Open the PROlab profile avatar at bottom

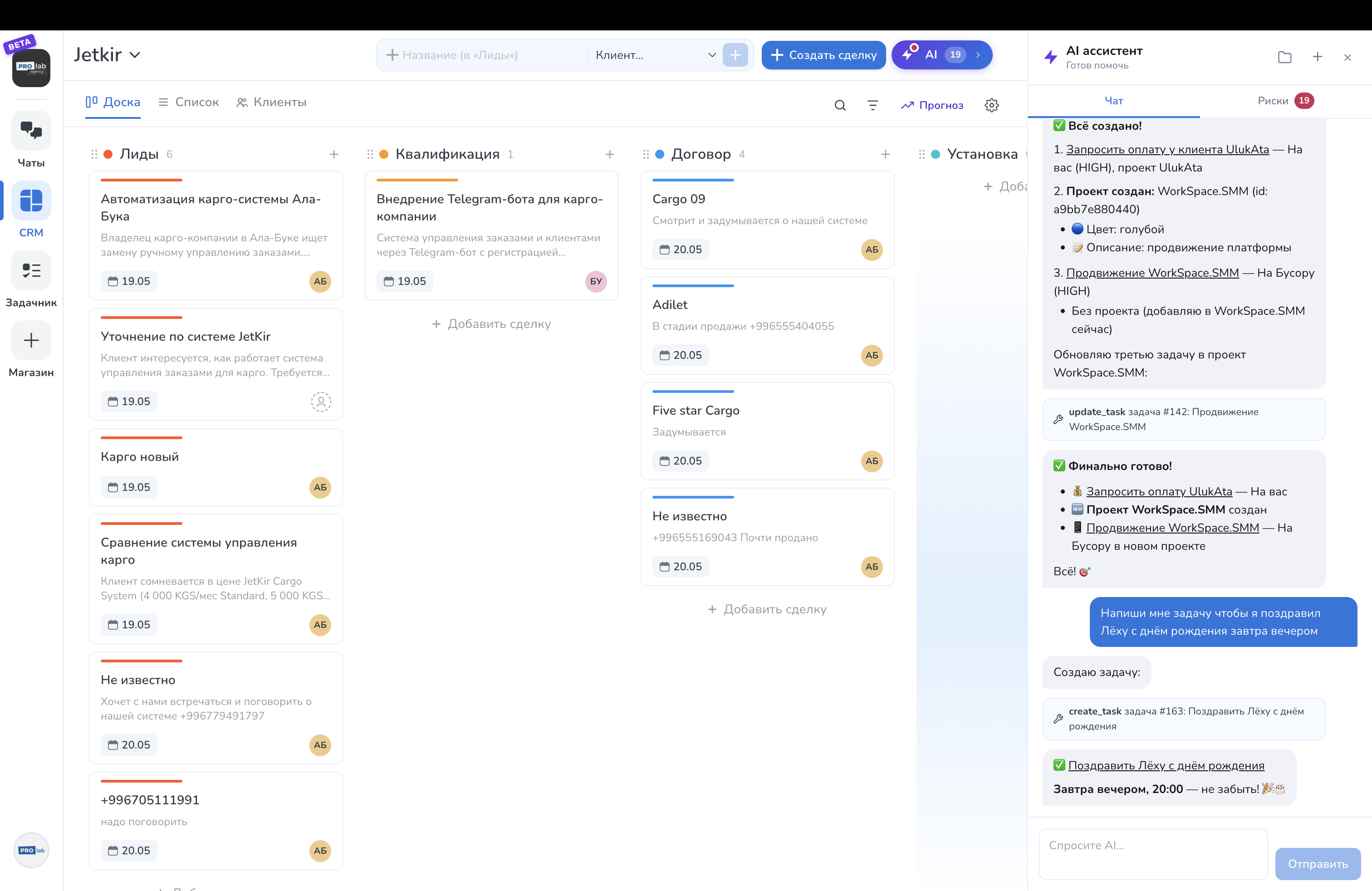pyautogui.click(x=31, y=850)
